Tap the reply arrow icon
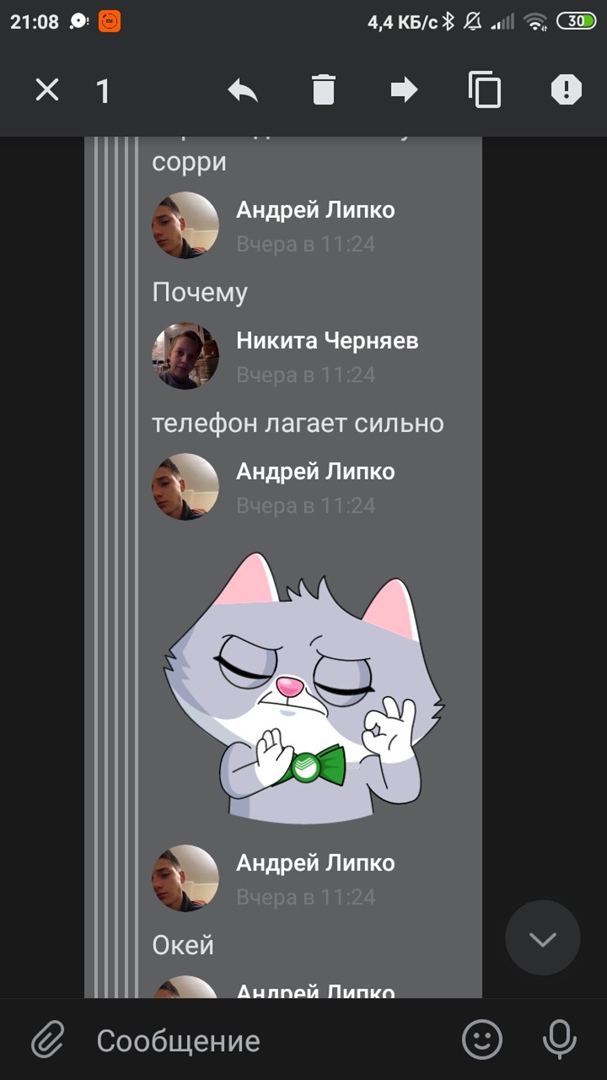The width and height of the screenshot is (607, 1080). [243, 90]
